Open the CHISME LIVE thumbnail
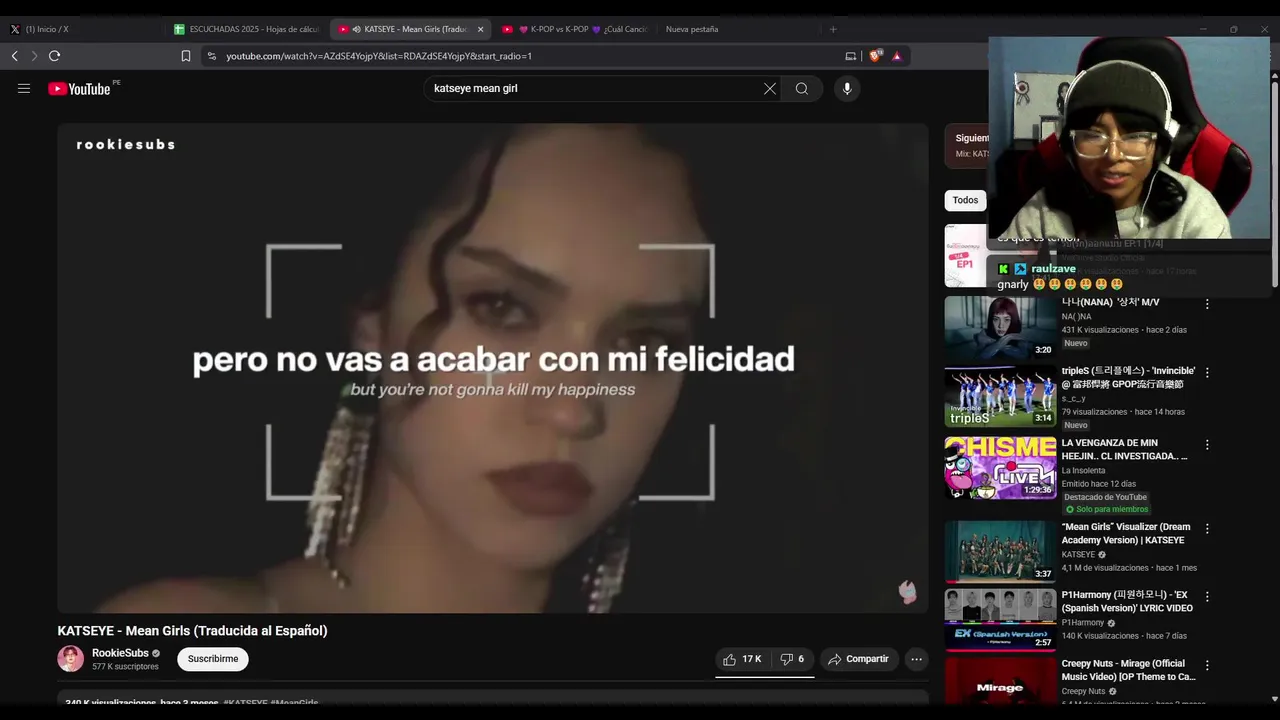 1000,467
